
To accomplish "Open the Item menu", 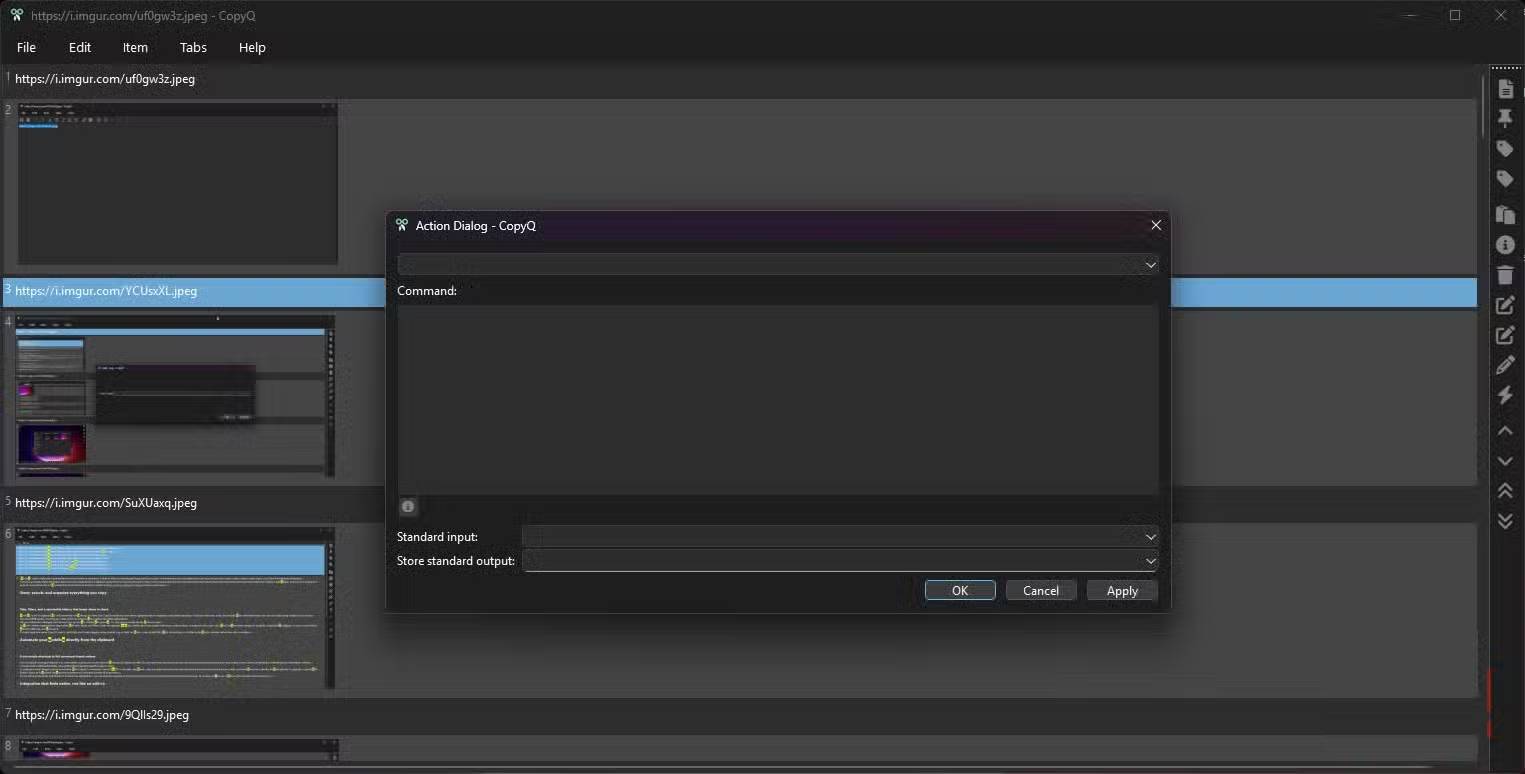I will click(135, 47).
